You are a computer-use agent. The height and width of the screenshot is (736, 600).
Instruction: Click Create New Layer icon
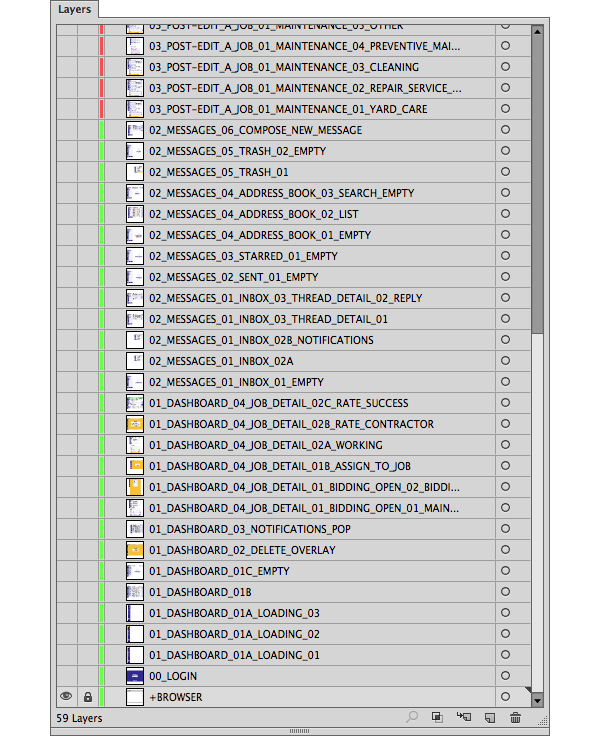[x=490, y=718]
